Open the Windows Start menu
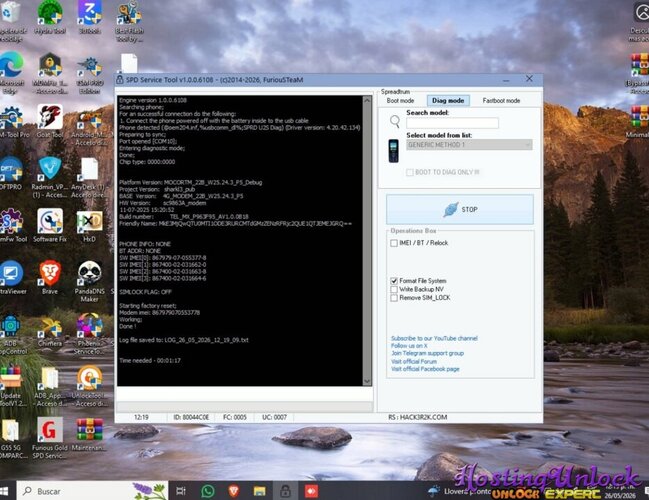Viewport: 649px width, 500px height. pyautogui.click(x=5, y=491)
